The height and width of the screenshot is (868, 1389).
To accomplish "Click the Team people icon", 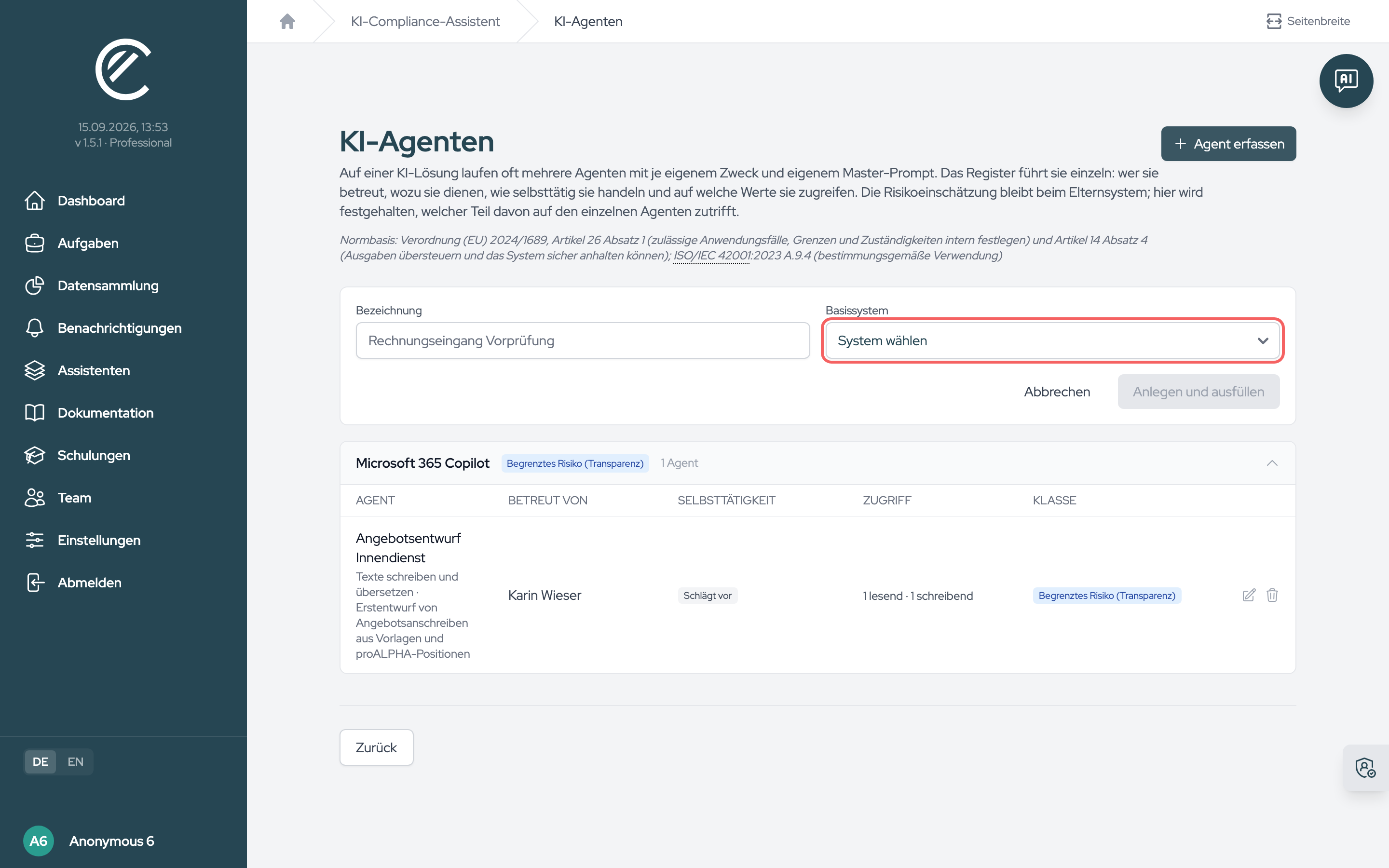I will click(x=34, y=498).
